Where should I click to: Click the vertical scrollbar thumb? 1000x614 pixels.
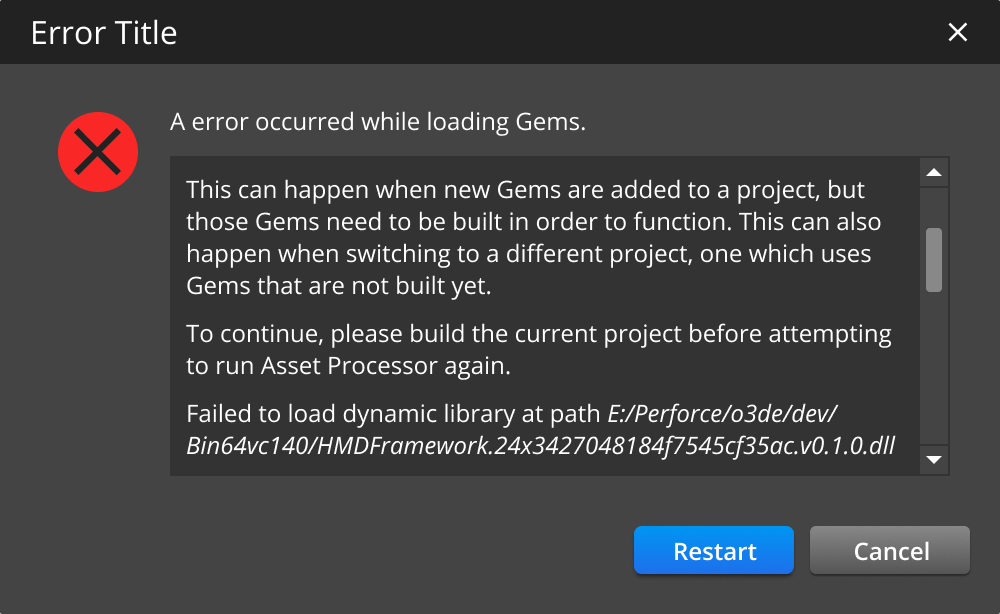[934, 260]
